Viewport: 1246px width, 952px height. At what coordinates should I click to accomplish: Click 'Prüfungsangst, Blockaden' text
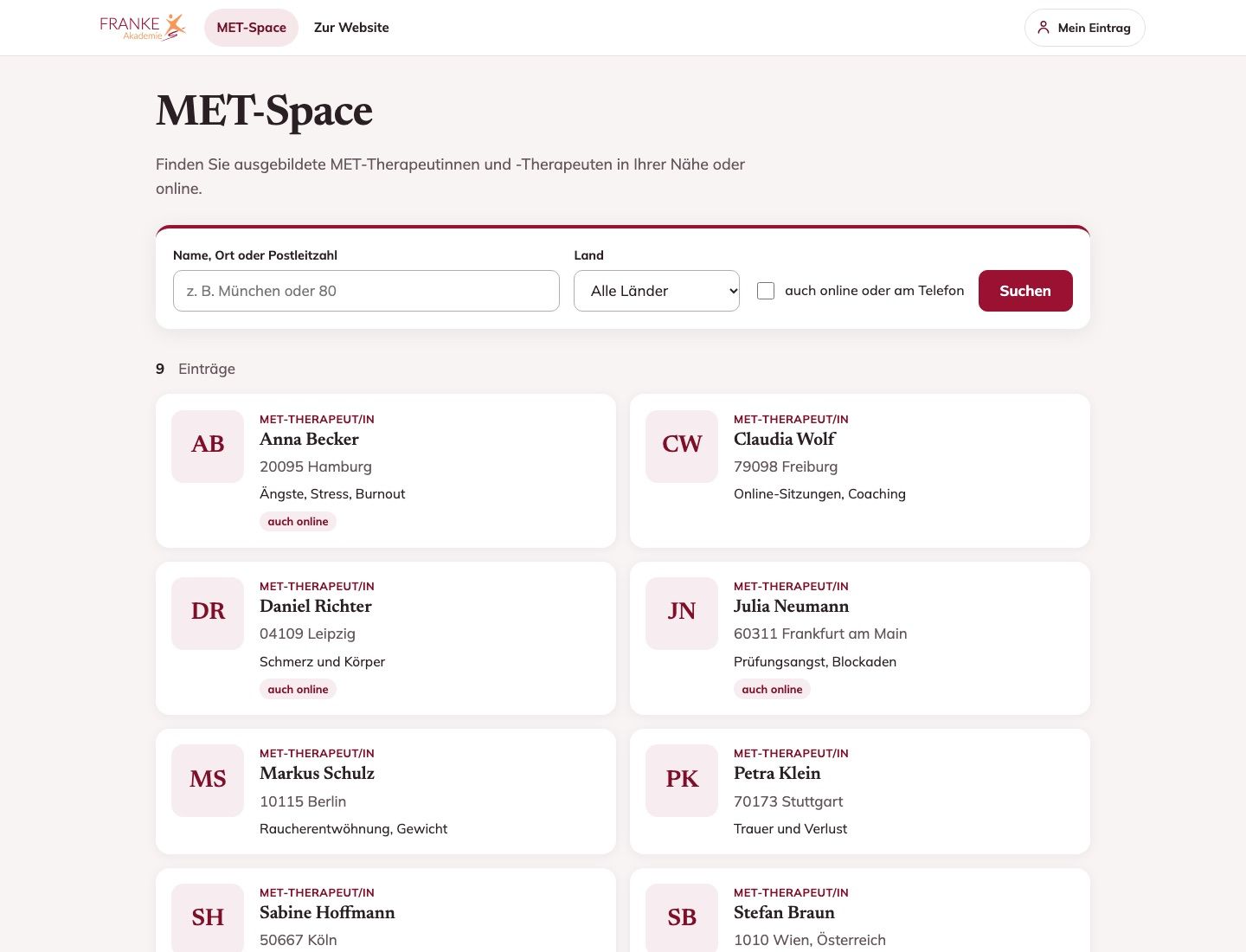815,662
